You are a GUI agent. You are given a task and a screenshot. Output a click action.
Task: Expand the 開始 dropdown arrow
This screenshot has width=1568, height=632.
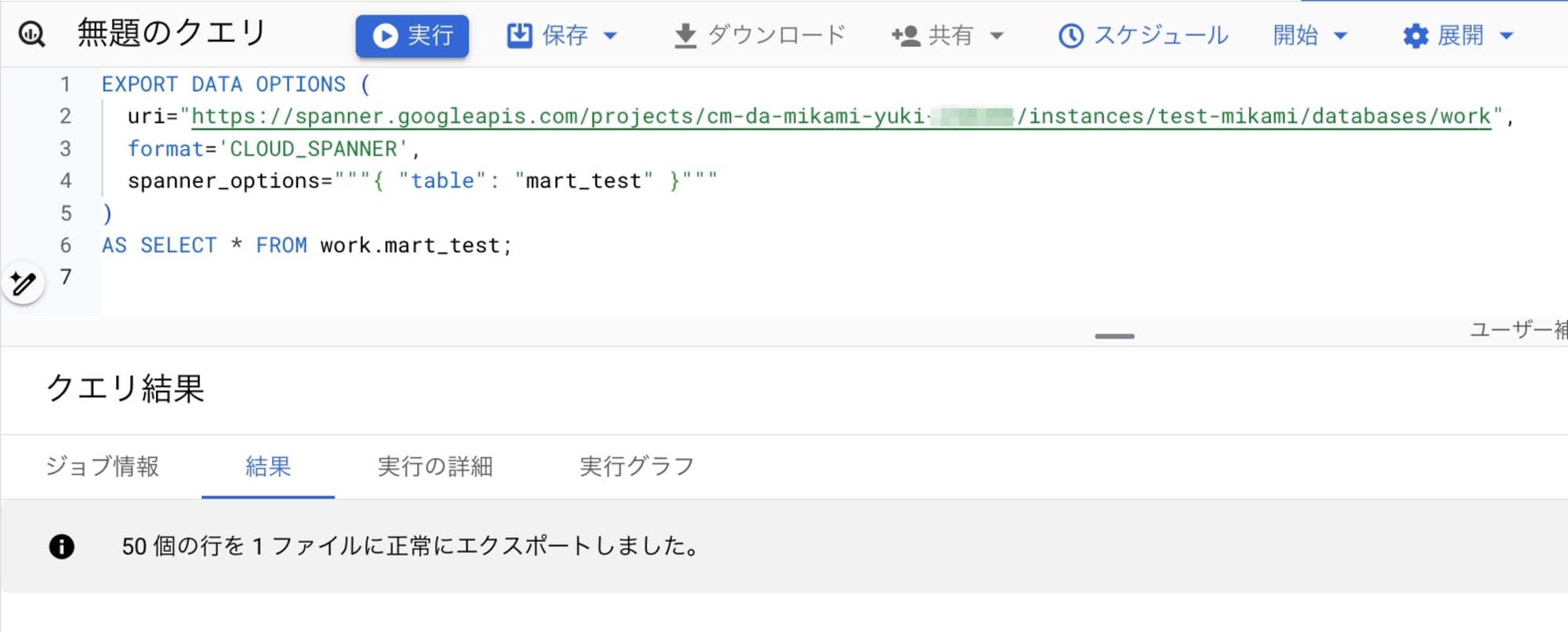click(1341, 35)
